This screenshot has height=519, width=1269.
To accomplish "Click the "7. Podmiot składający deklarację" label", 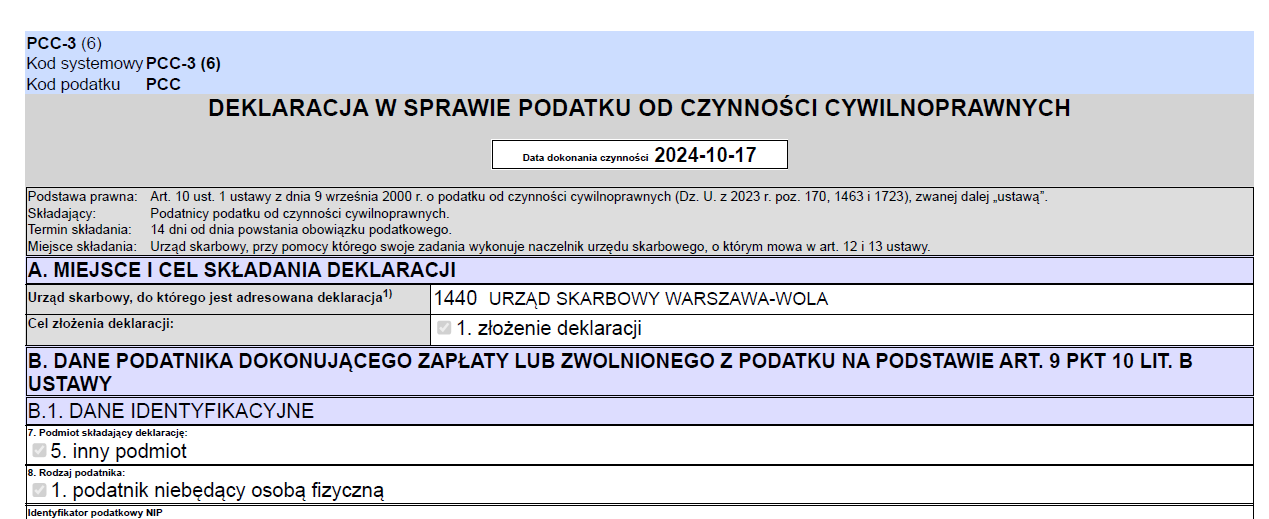I will (108, 433).
